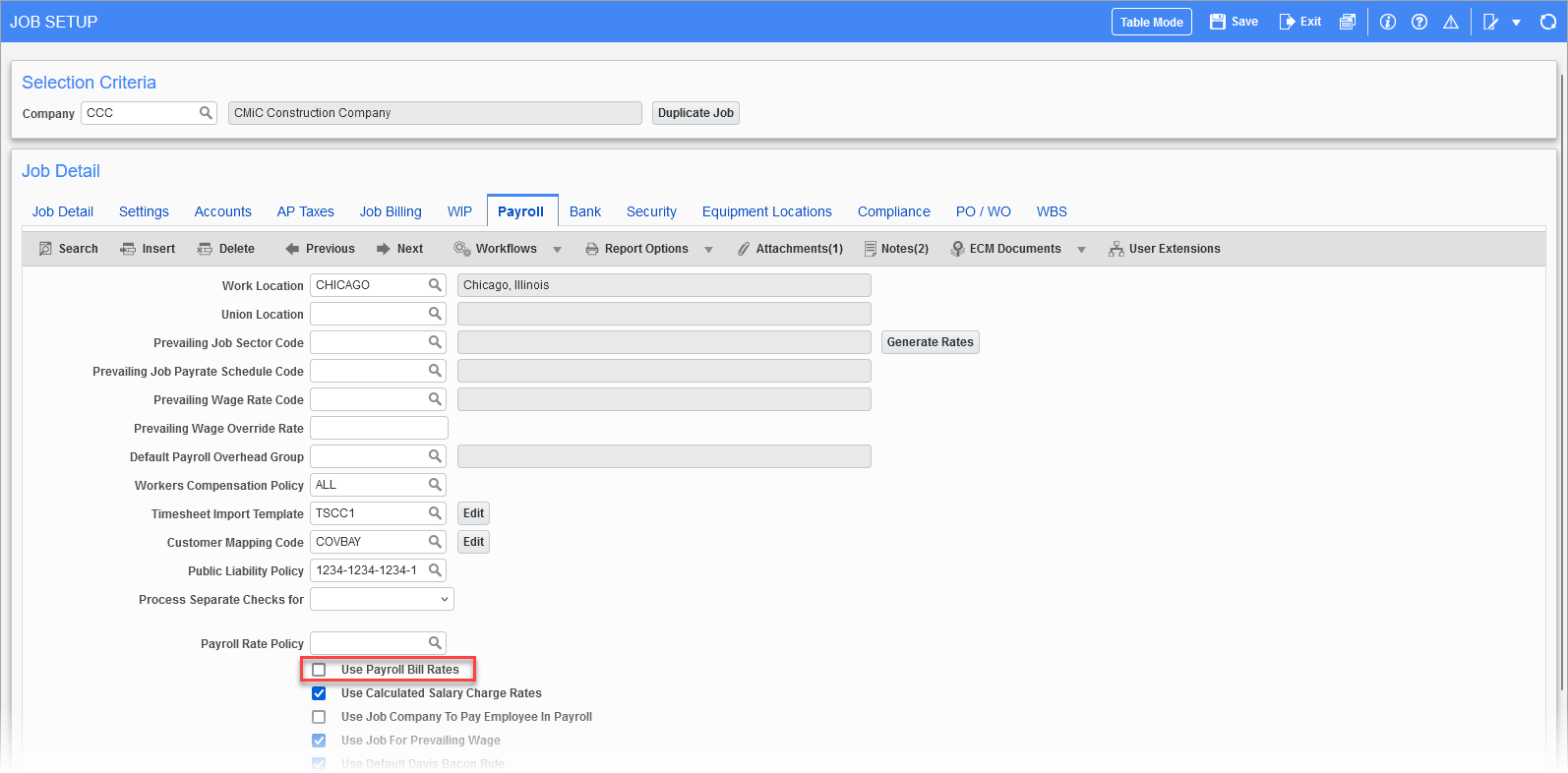Open Default Payroll Overhead Group lookup
The width and height of the screenshot is (1568, 773).
[x=435, y=456]
